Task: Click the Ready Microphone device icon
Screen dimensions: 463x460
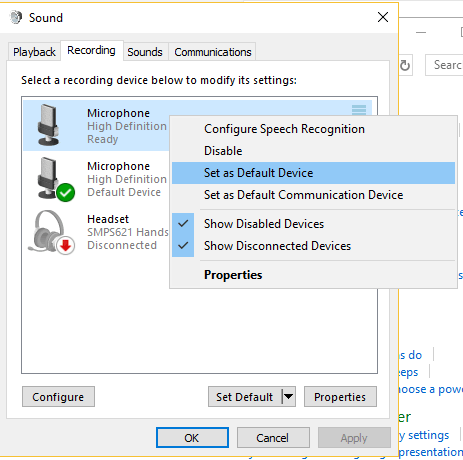Action: pos(49,125)
